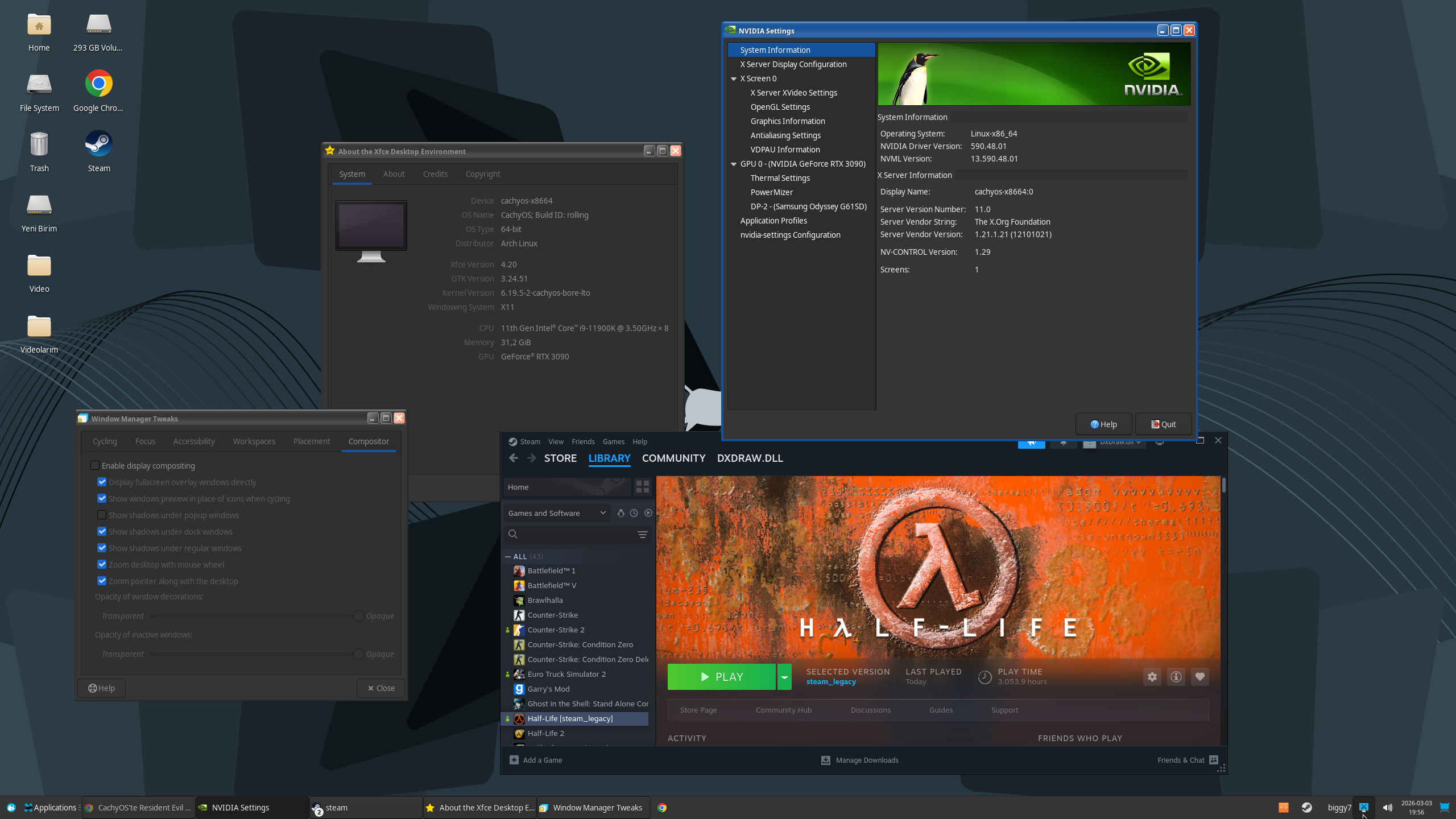Go to Steam COMMUNITY section

pos(673,458)
